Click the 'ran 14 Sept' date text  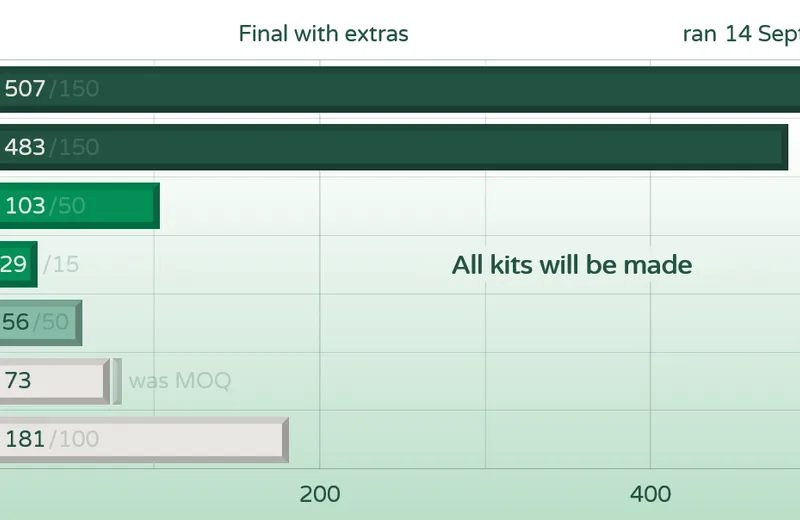pos(741,34)
